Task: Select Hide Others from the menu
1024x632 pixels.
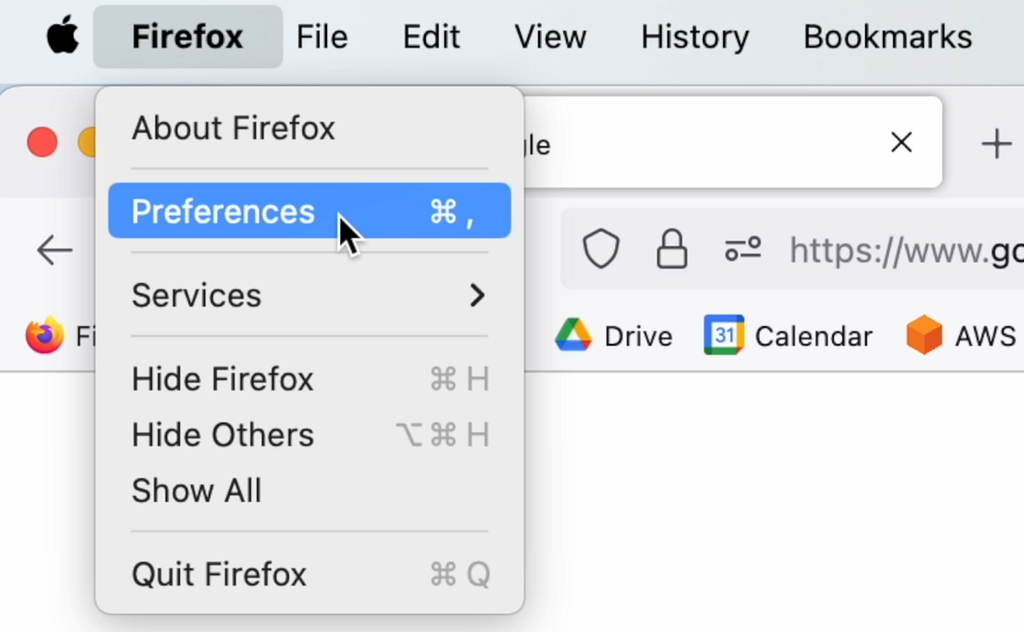Action: [222, 435]
